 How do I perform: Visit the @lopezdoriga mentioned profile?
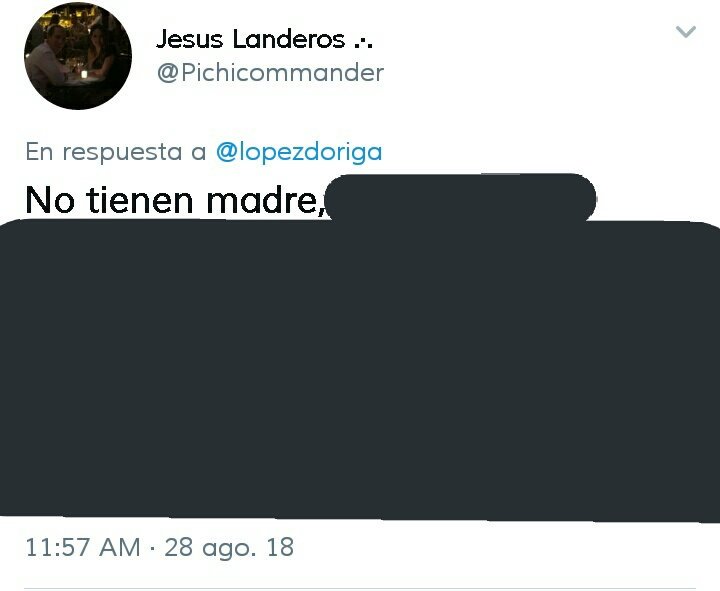[x=299, y=152]
